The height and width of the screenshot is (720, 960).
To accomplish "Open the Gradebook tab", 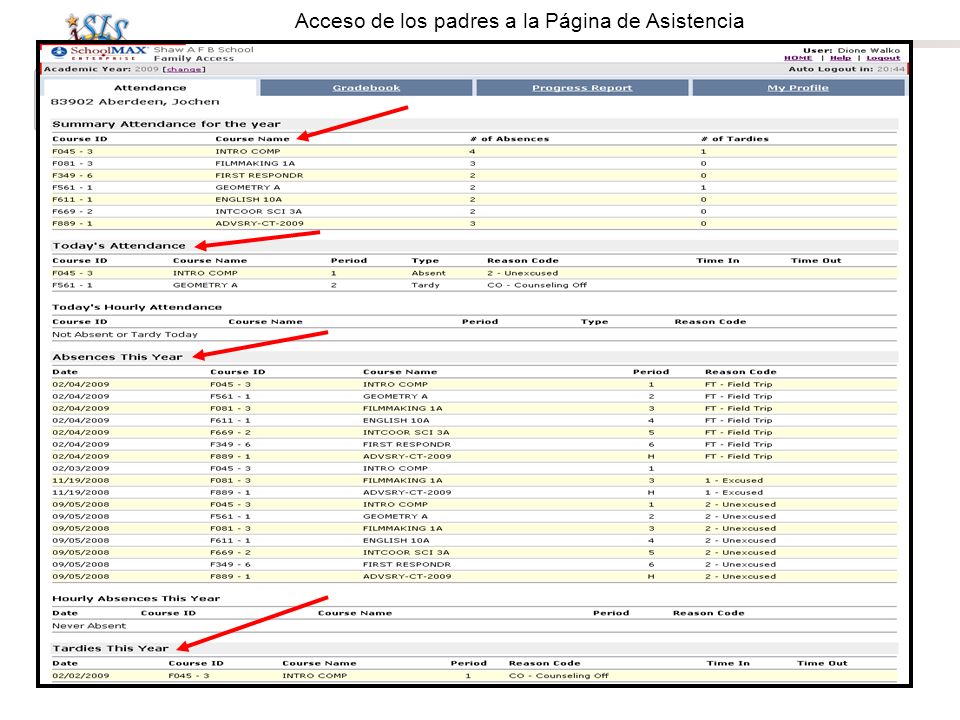I will pos(366,88).
